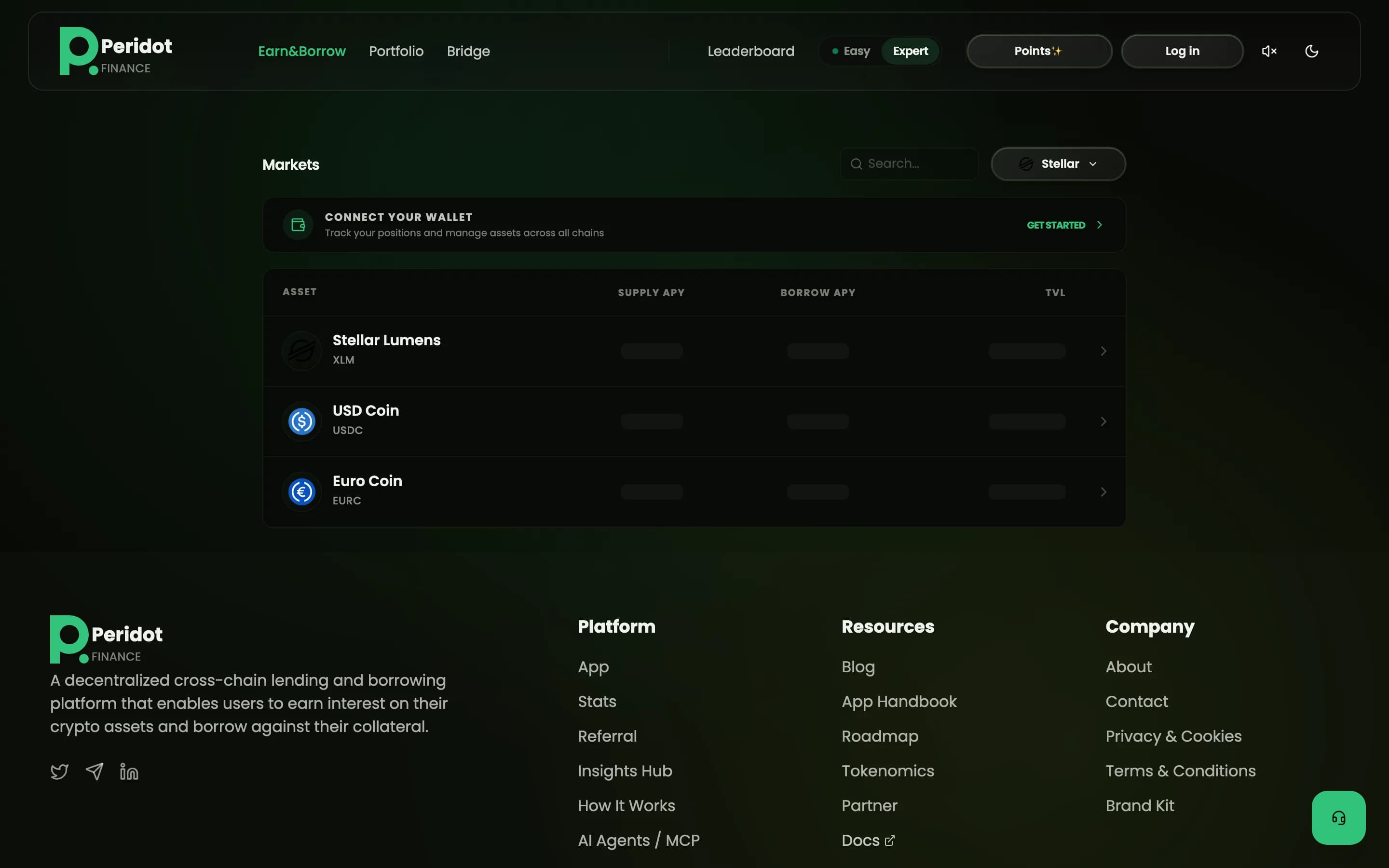Click the USD Coin icon
1389x868 pixels.
tap(301, 421)
